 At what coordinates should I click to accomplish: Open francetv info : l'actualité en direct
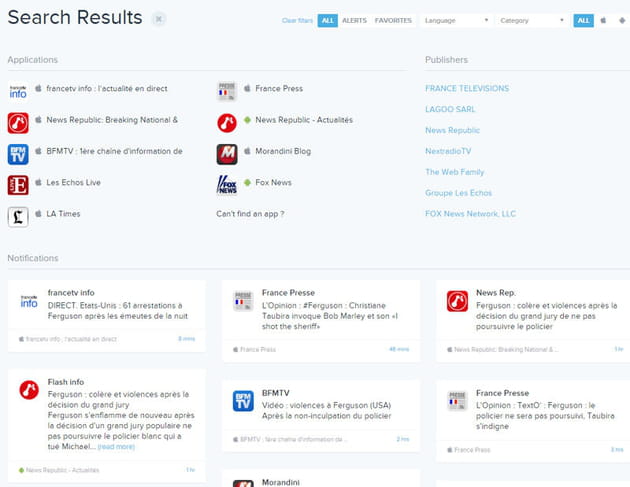click(107, 88)
